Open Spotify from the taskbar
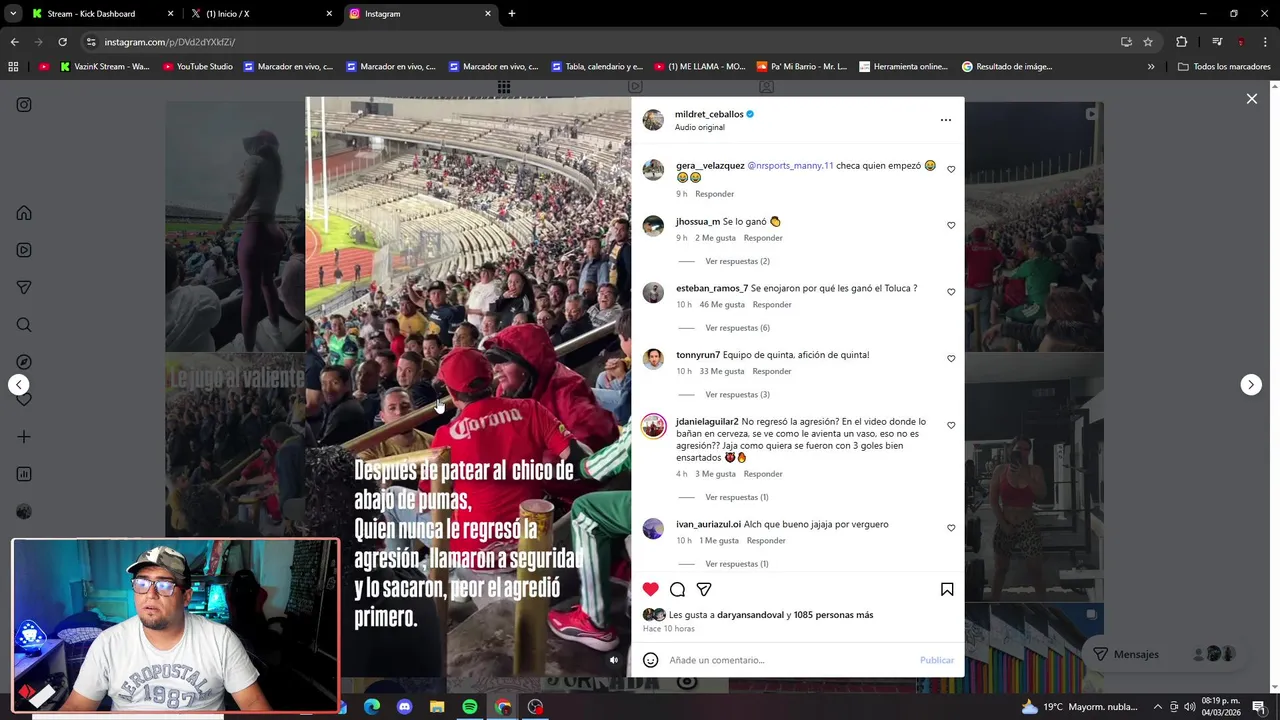The width and height of the screenshot is (1280, 720). pyautogui.click(x=470, y=707)
